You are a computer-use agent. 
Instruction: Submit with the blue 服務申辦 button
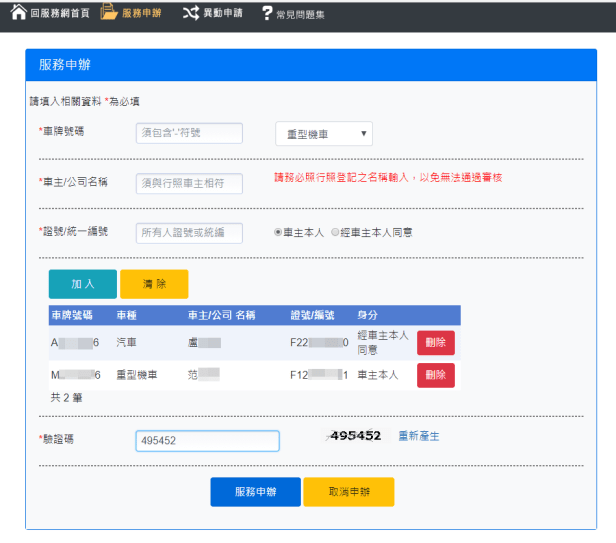tap(255, 492)
